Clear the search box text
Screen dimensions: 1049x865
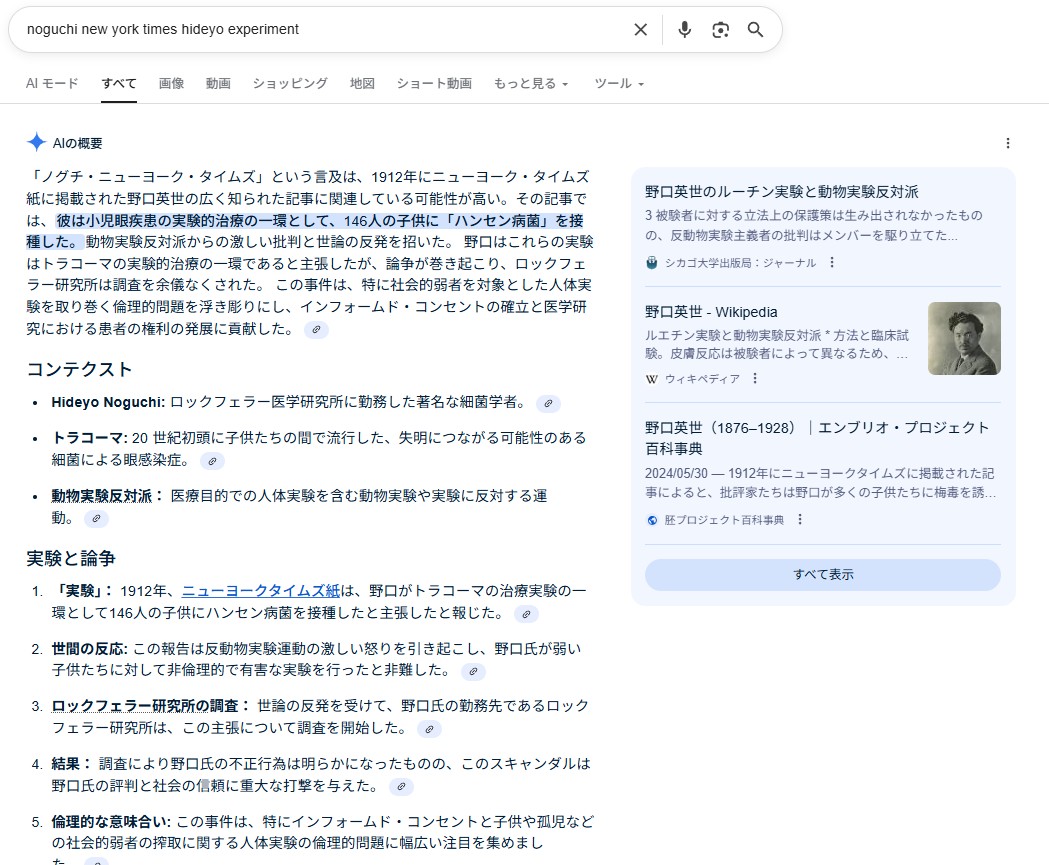tap(641, 30)
